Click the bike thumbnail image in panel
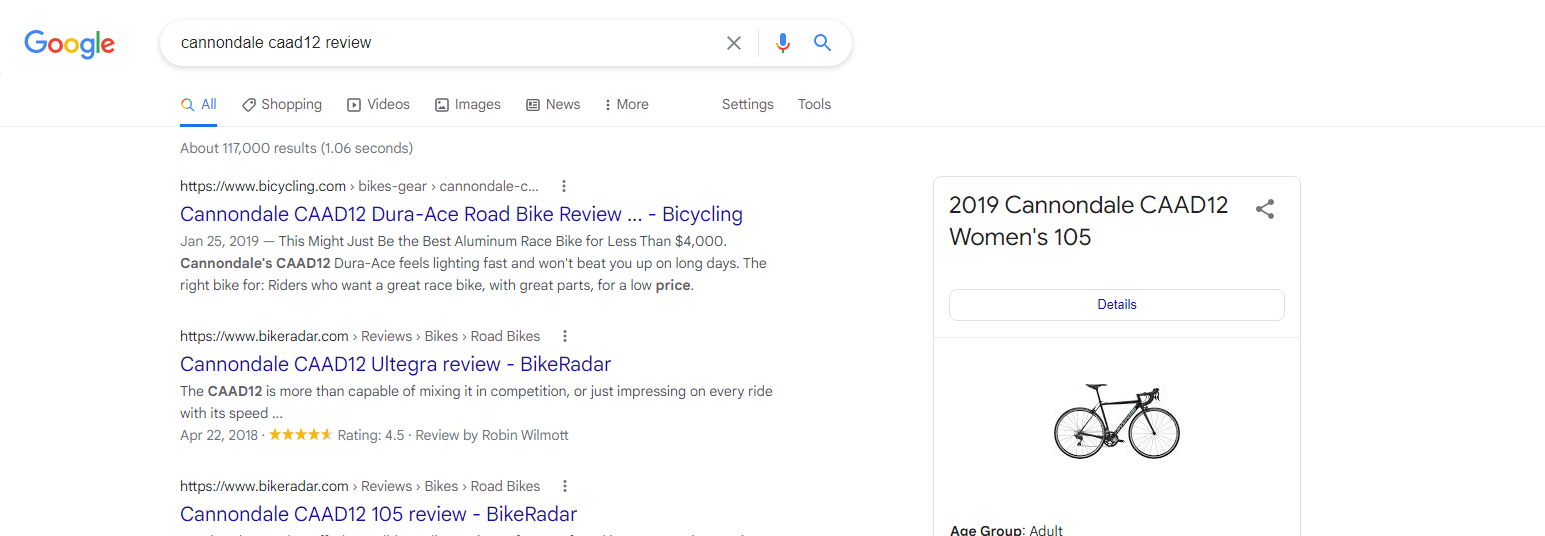This screenshot has height=536, width=1545. pos(1117,422)
